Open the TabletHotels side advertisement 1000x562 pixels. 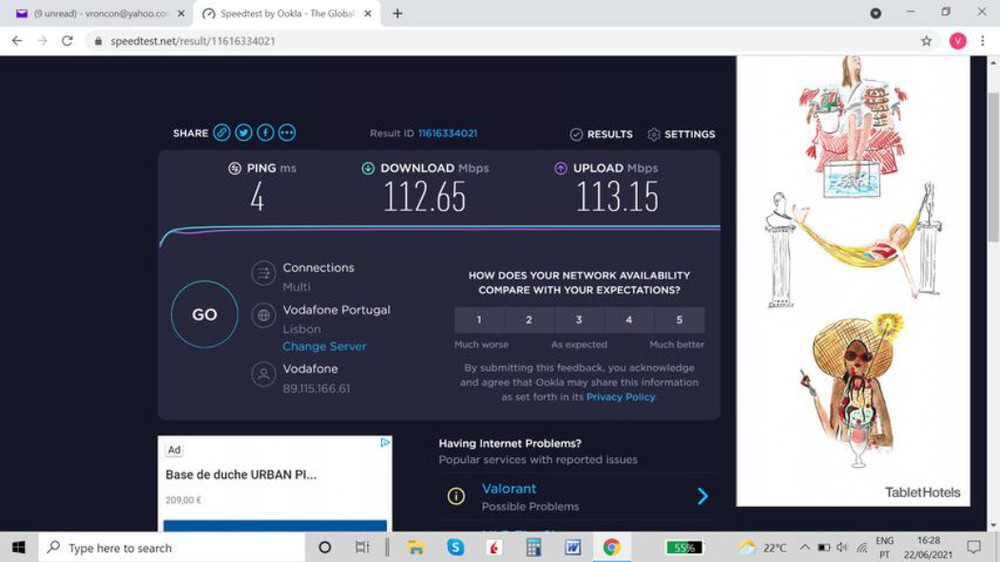click(853, 281)
